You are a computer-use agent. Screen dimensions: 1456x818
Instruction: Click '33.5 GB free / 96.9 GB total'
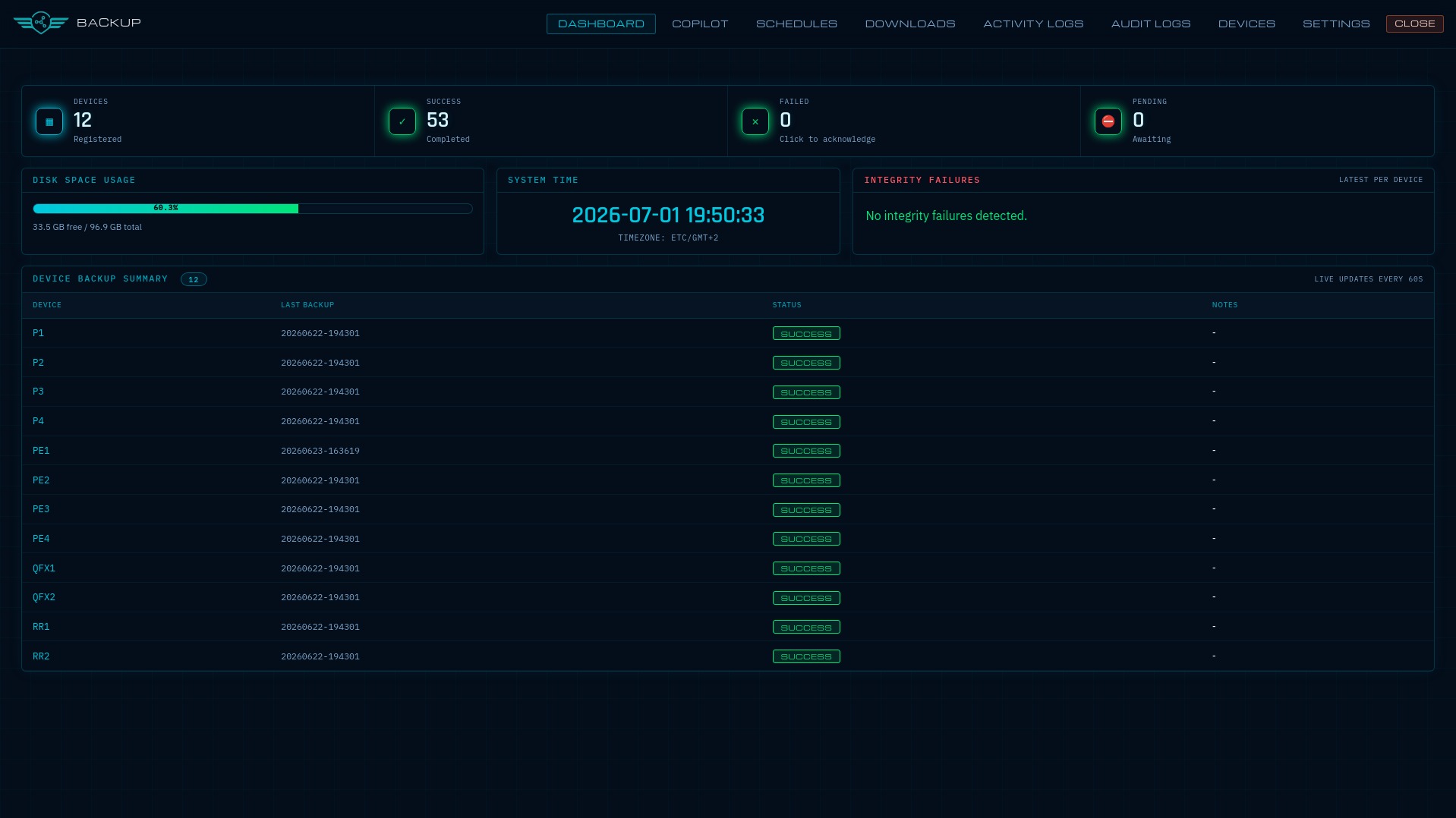click(87, 227)
